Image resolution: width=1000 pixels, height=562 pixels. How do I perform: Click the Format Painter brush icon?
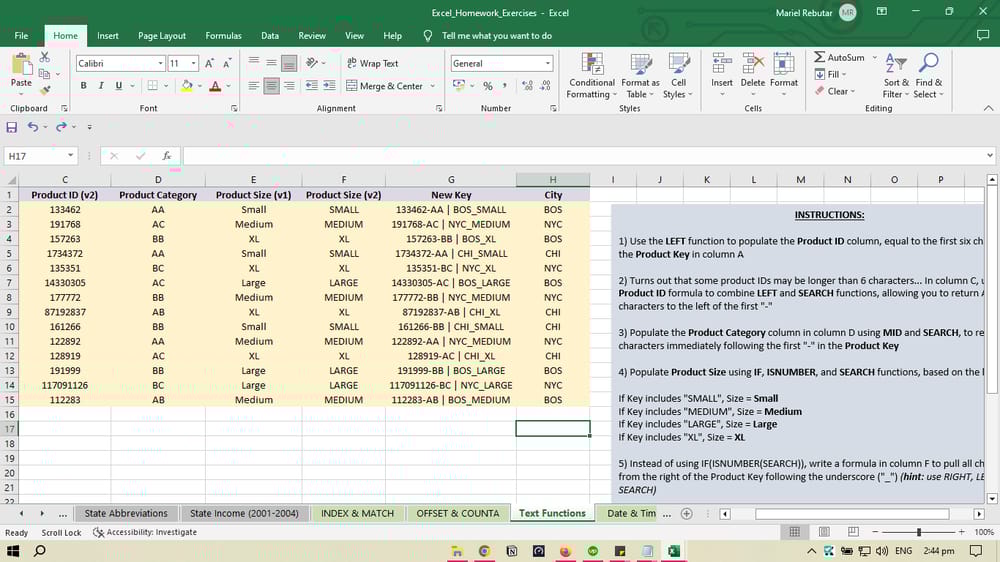[x=45, y=91]
